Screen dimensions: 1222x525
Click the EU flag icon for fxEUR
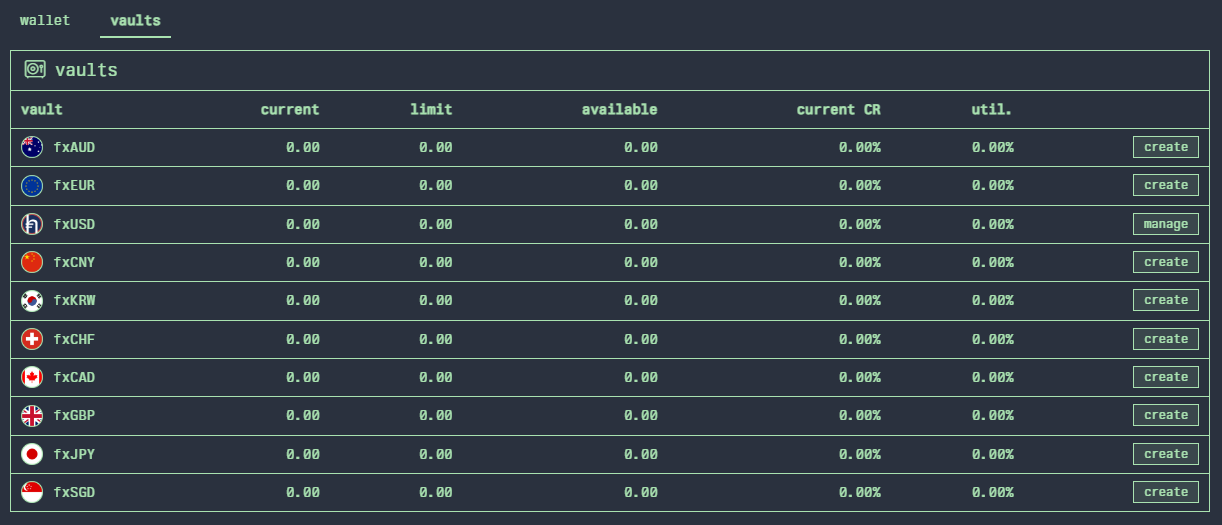(x=32, y=185)
